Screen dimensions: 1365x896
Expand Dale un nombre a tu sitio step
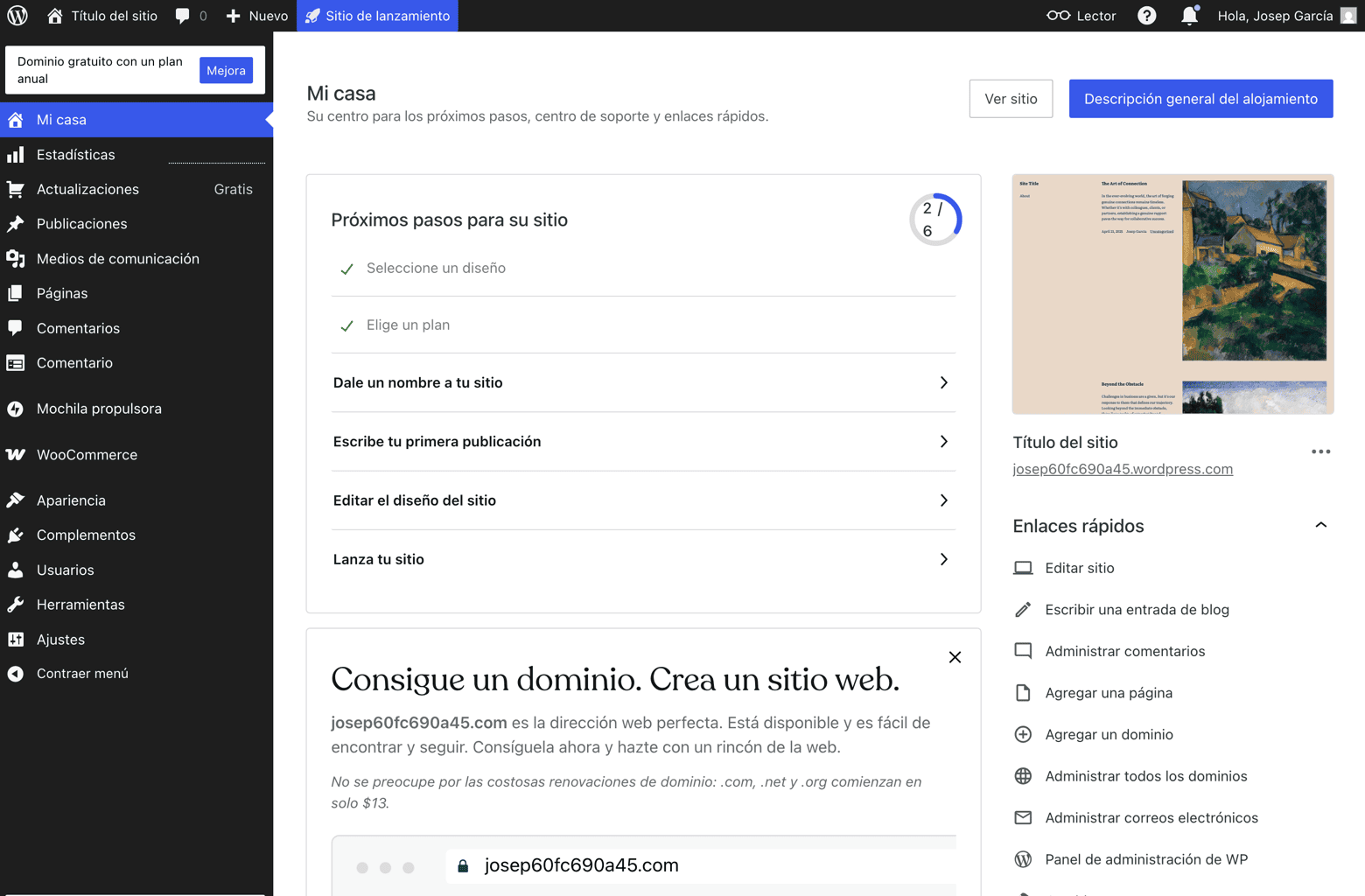click(643, 382)
